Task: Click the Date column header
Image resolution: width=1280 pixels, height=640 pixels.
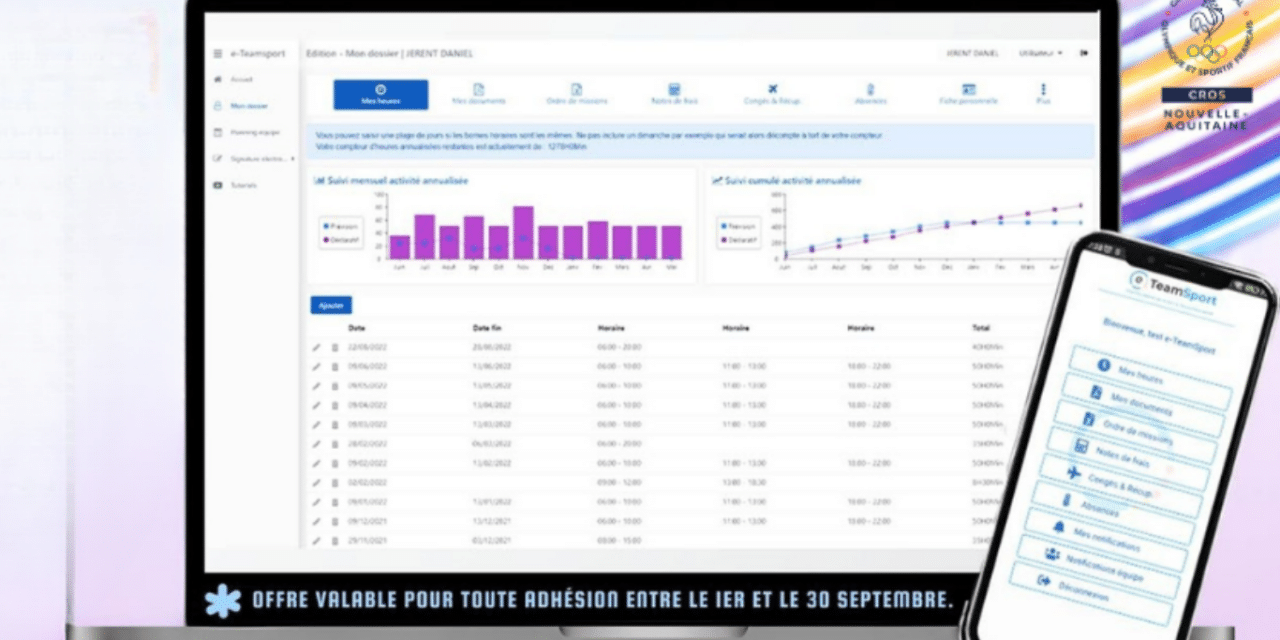Action: (x=357, y=327)
